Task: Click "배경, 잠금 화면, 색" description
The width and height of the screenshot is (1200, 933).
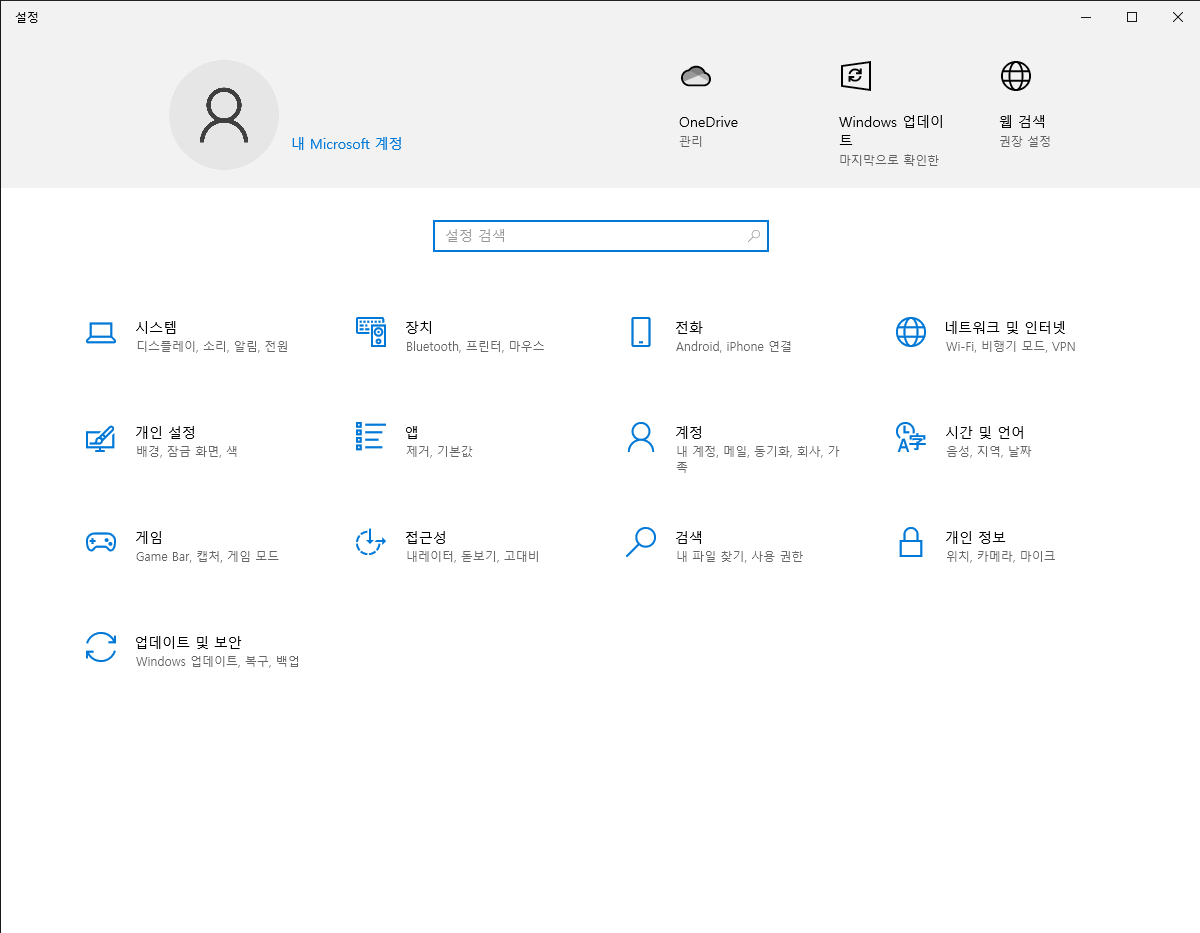Action: click(187, 452)
